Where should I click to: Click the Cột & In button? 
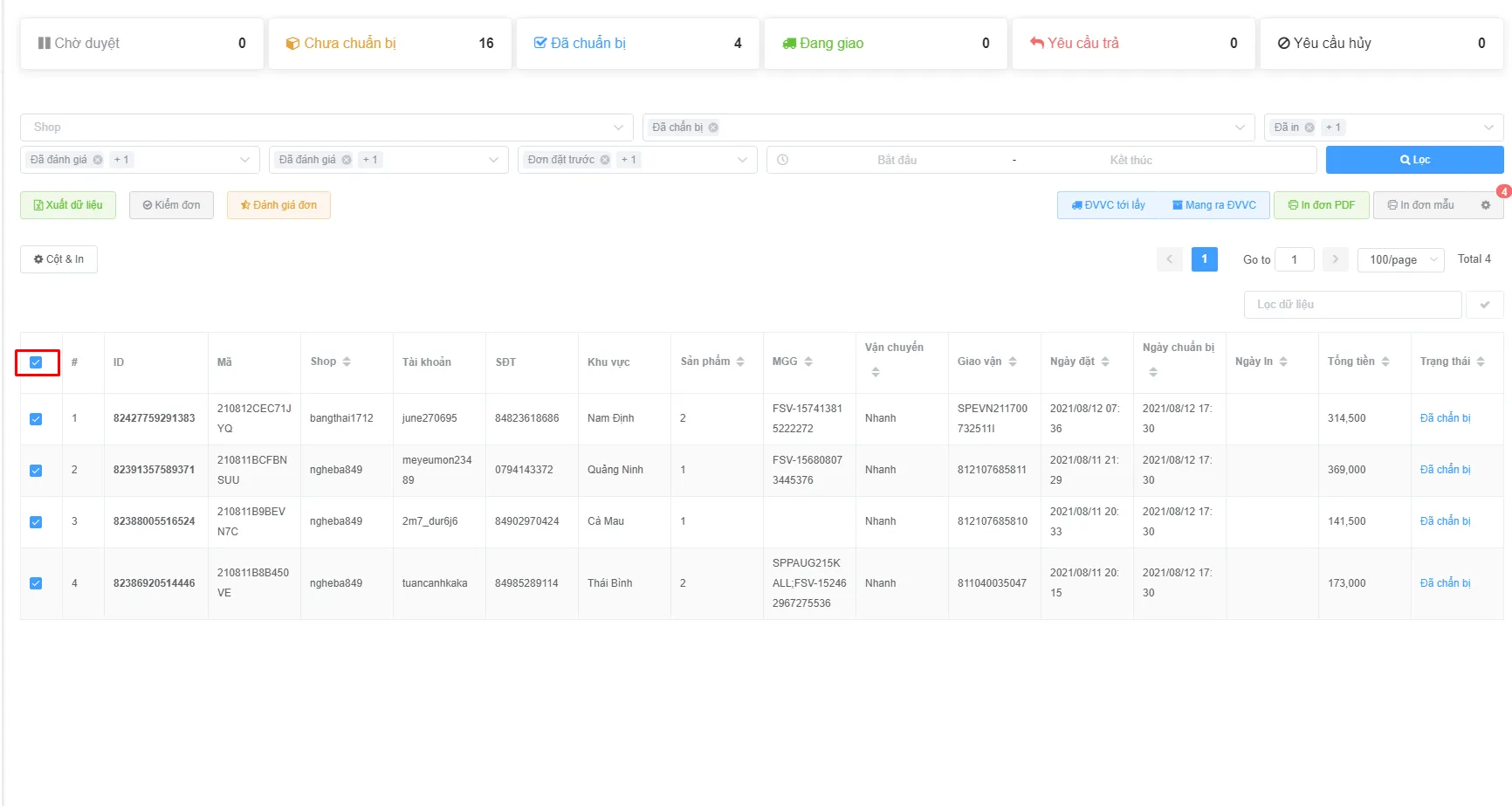(x=58, y=259)
